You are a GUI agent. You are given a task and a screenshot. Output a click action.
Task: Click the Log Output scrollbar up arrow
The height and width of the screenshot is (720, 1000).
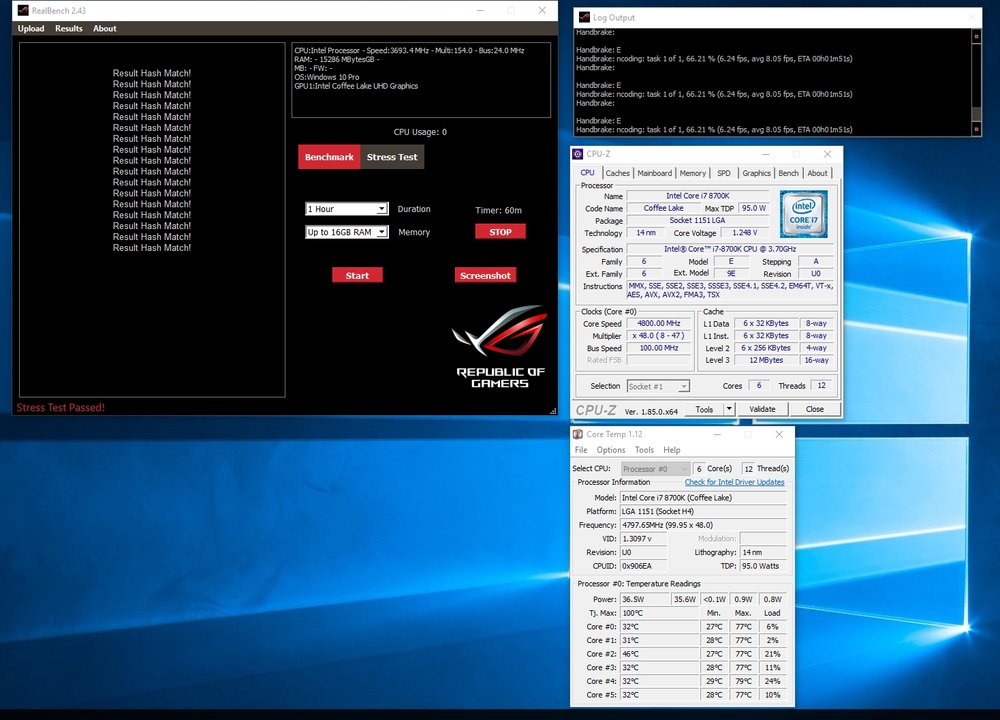976,36
